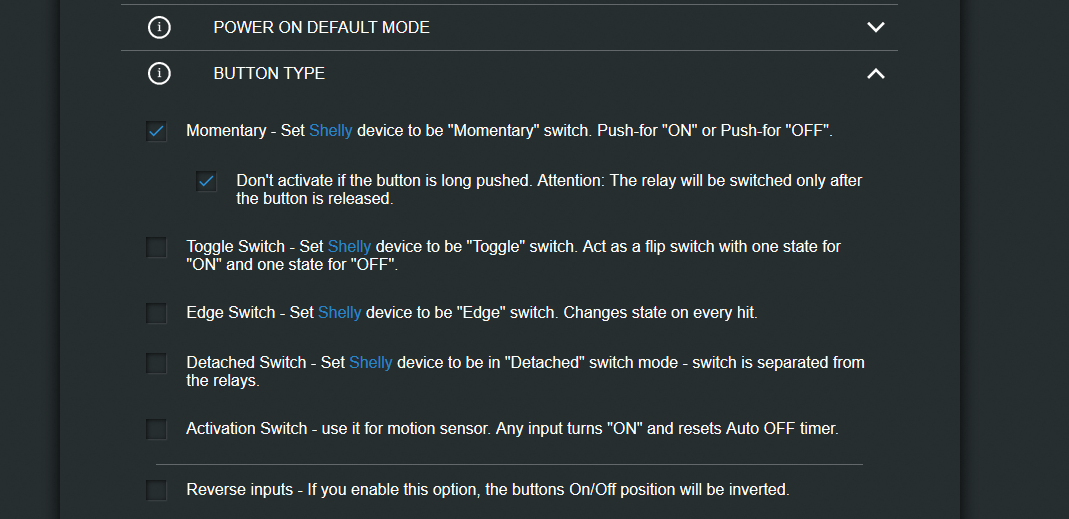Follow the Shelly link in Detached Switch text
This screenshot has height=519, width=1069.
pyautogui.click(x=370, y=362)
